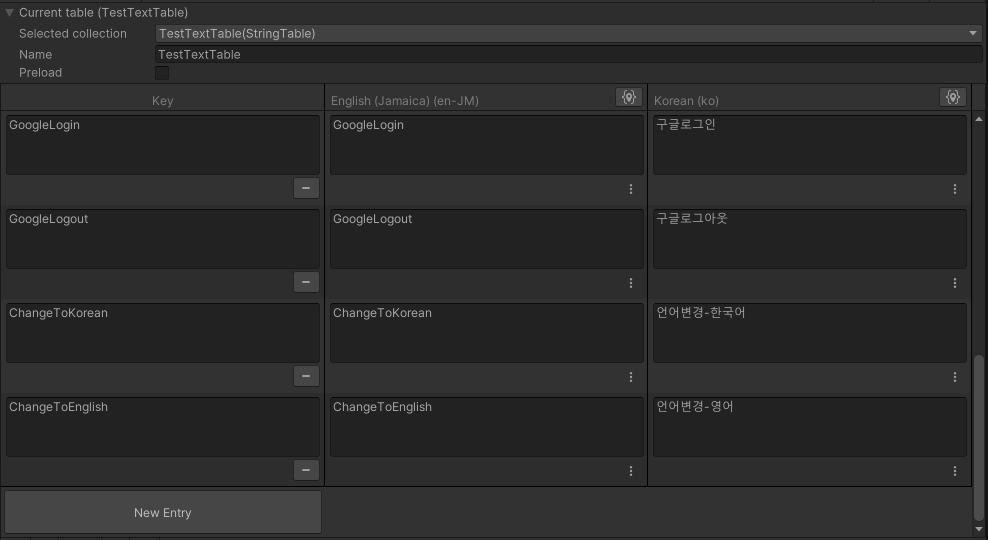Click the table's vertical scrollbar thumb

pyautogui.click(x=979, y=437)
